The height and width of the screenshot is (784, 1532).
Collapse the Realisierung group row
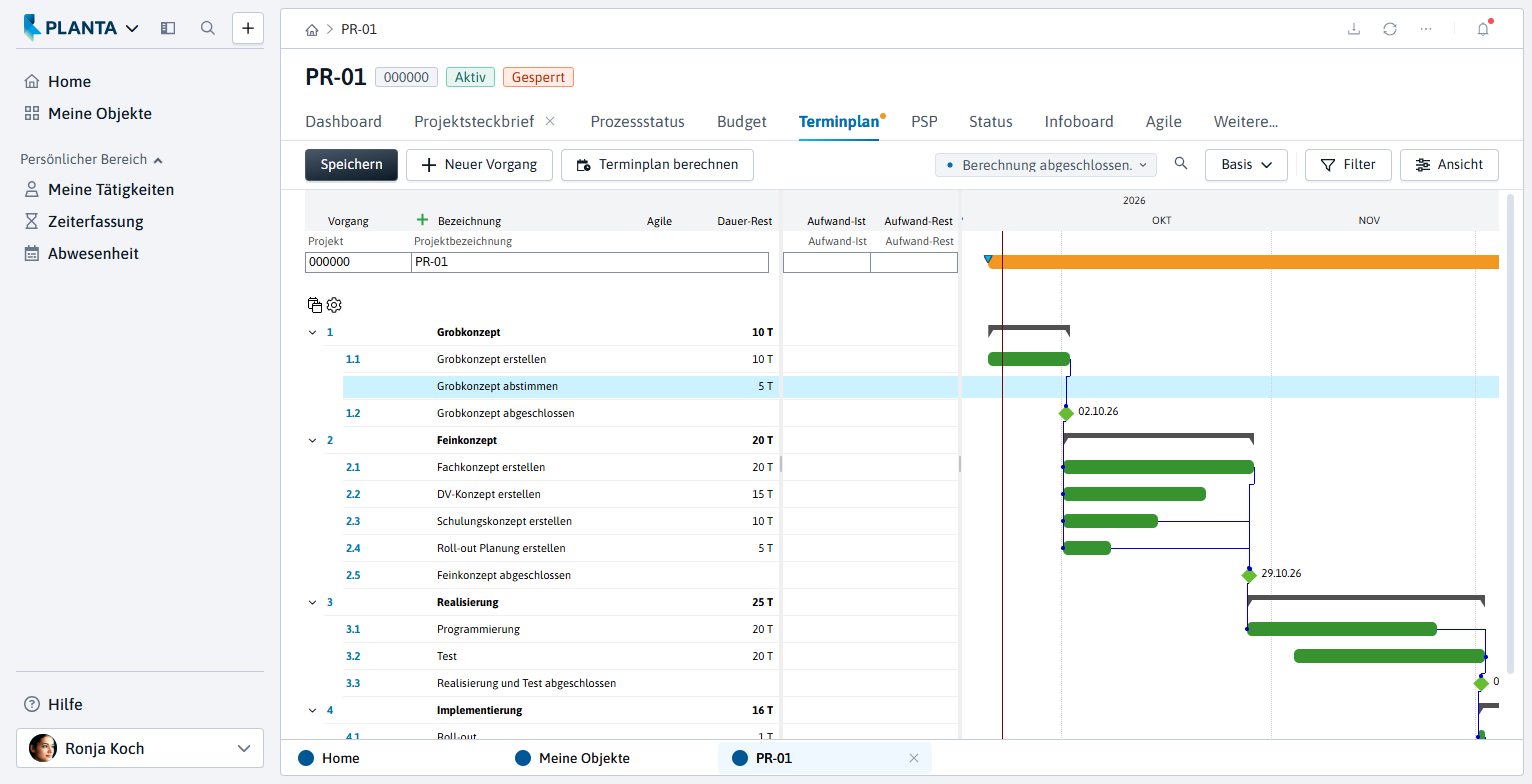(x=313, y=602)
